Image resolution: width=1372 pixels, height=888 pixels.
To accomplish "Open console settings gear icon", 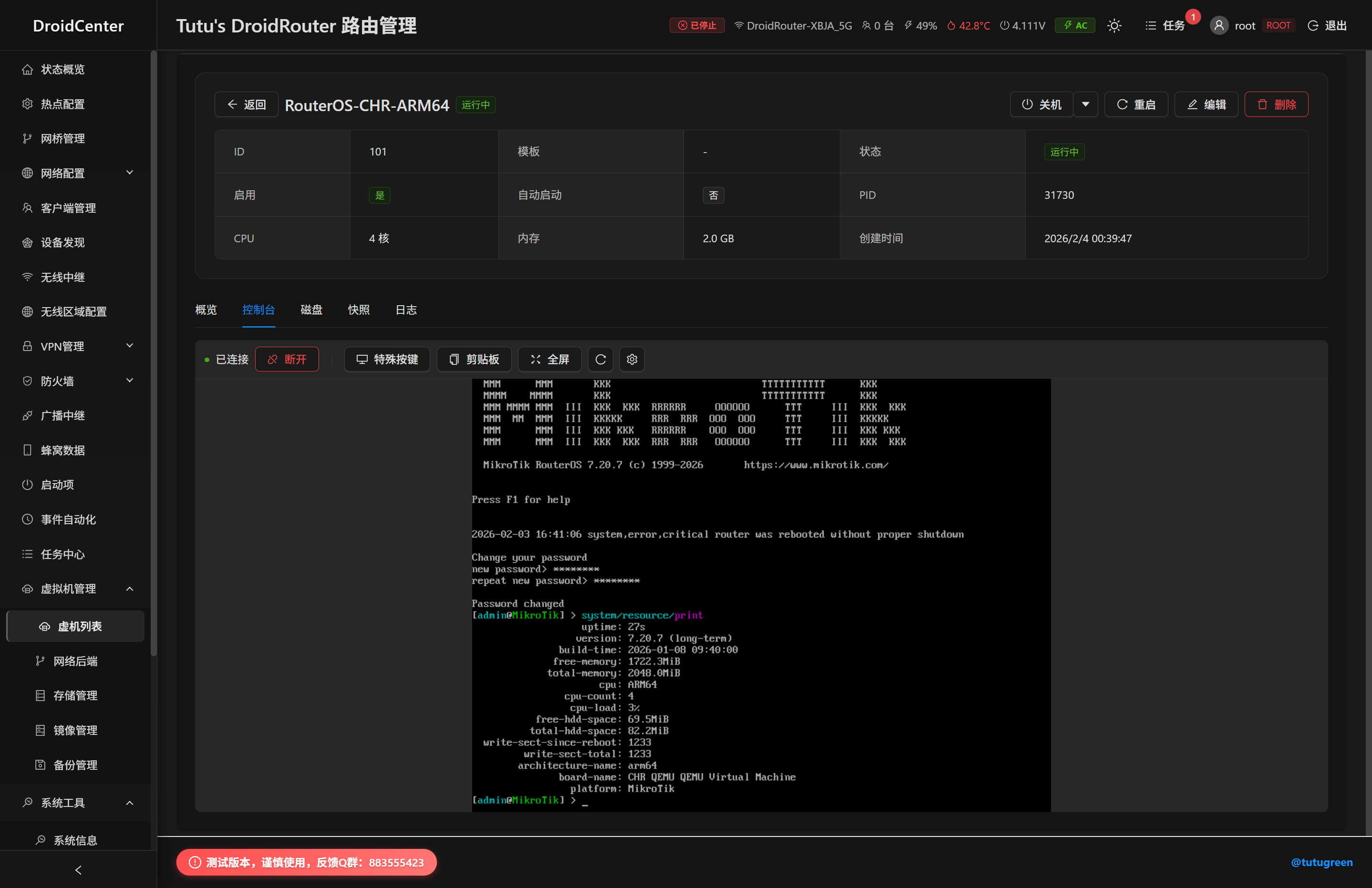I will click(632, 359).
